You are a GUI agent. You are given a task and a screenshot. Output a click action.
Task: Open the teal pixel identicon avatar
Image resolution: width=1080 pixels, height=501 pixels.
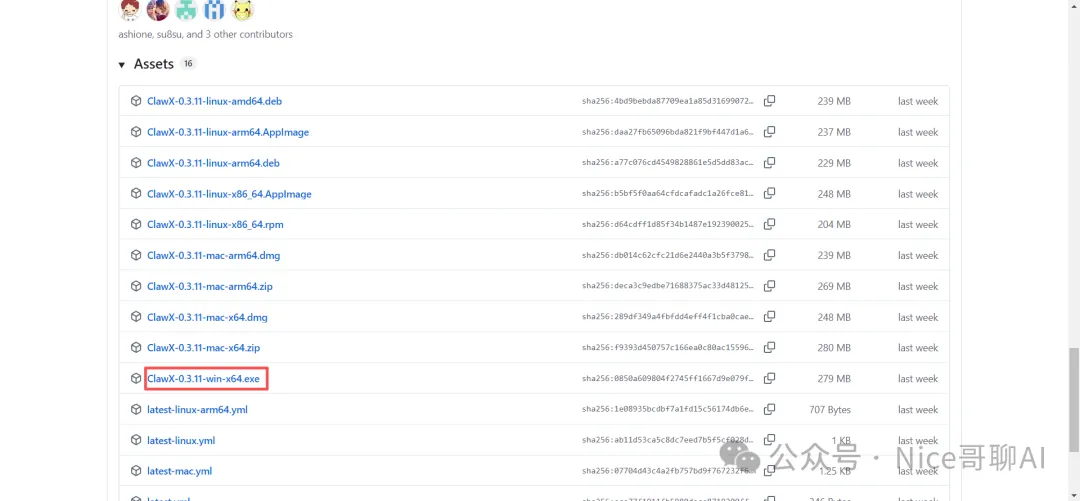(186, 9)
